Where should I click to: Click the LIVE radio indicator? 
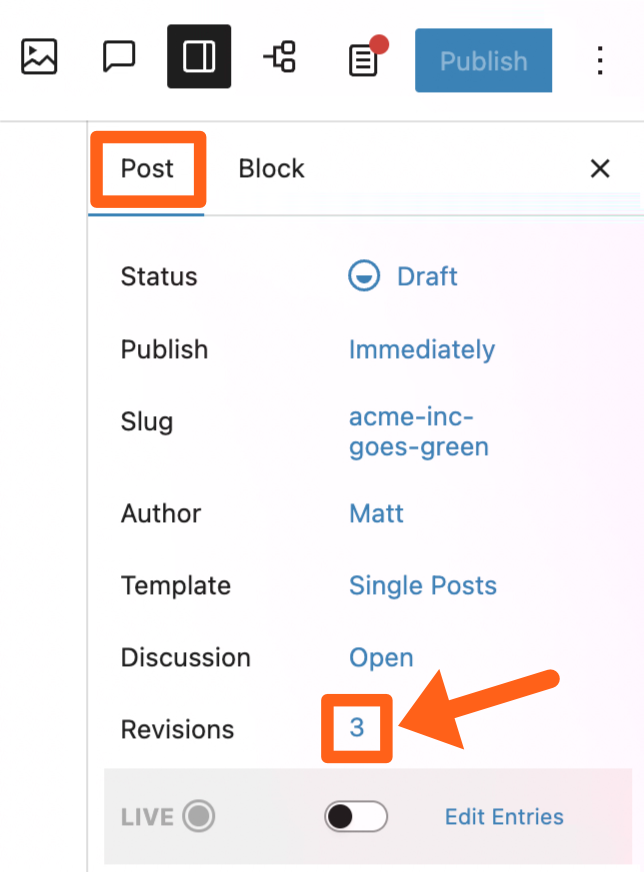tap(200, 817)
